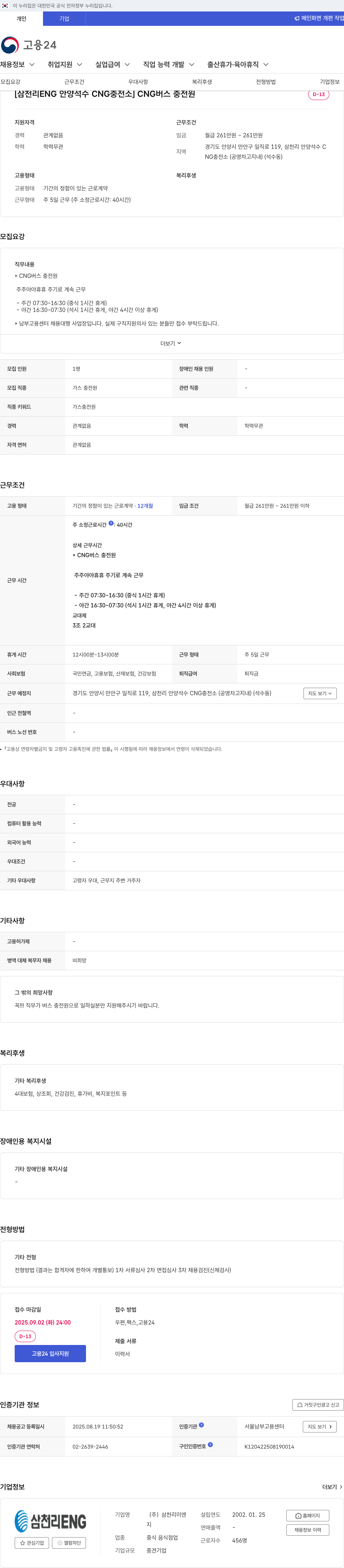Expand job description with 더보기

coord(171,343)
